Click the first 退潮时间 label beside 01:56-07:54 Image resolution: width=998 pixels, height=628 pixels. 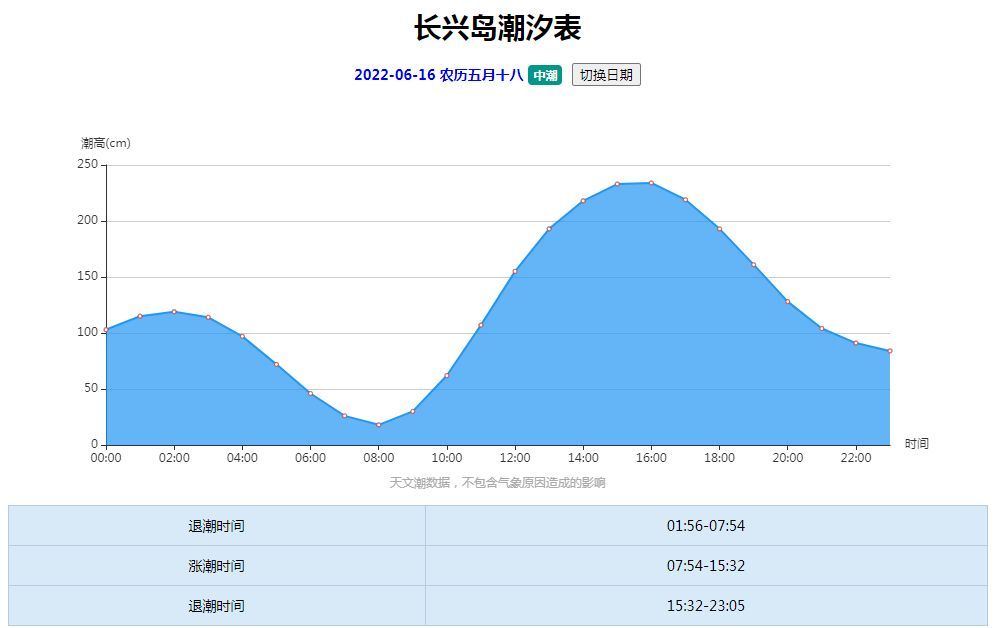pyautogui.click(x=216, y=526)
